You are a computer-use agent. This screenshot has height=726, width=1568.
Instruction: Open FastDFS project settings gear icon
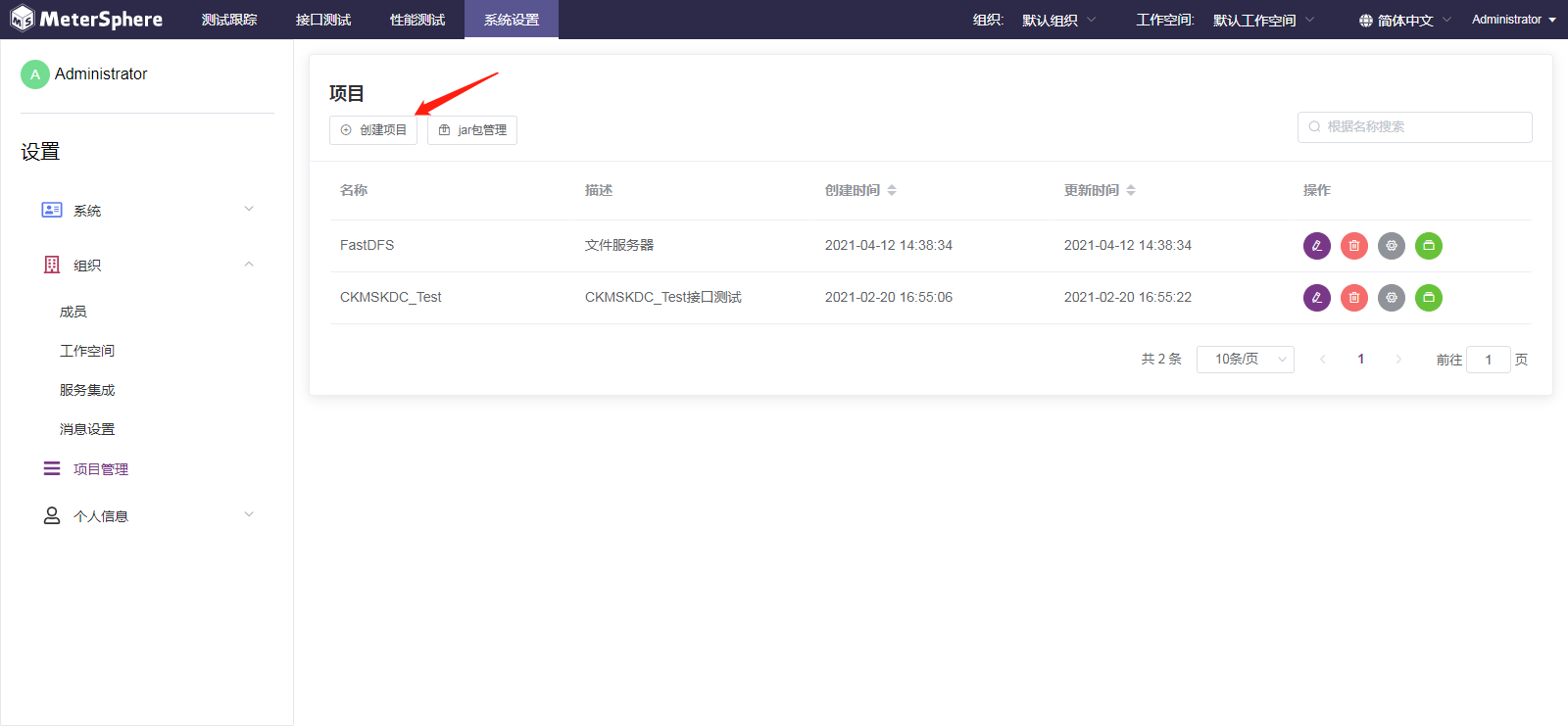click(x=1392, y=246)
